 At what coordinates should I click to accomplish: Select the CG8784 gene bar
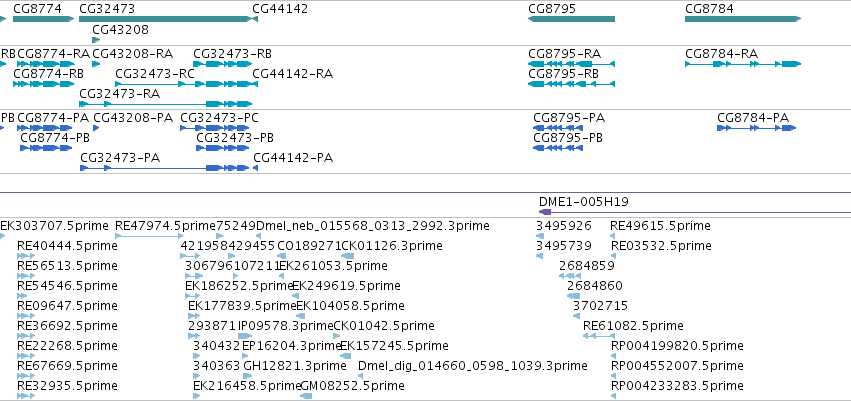[743, 19]
